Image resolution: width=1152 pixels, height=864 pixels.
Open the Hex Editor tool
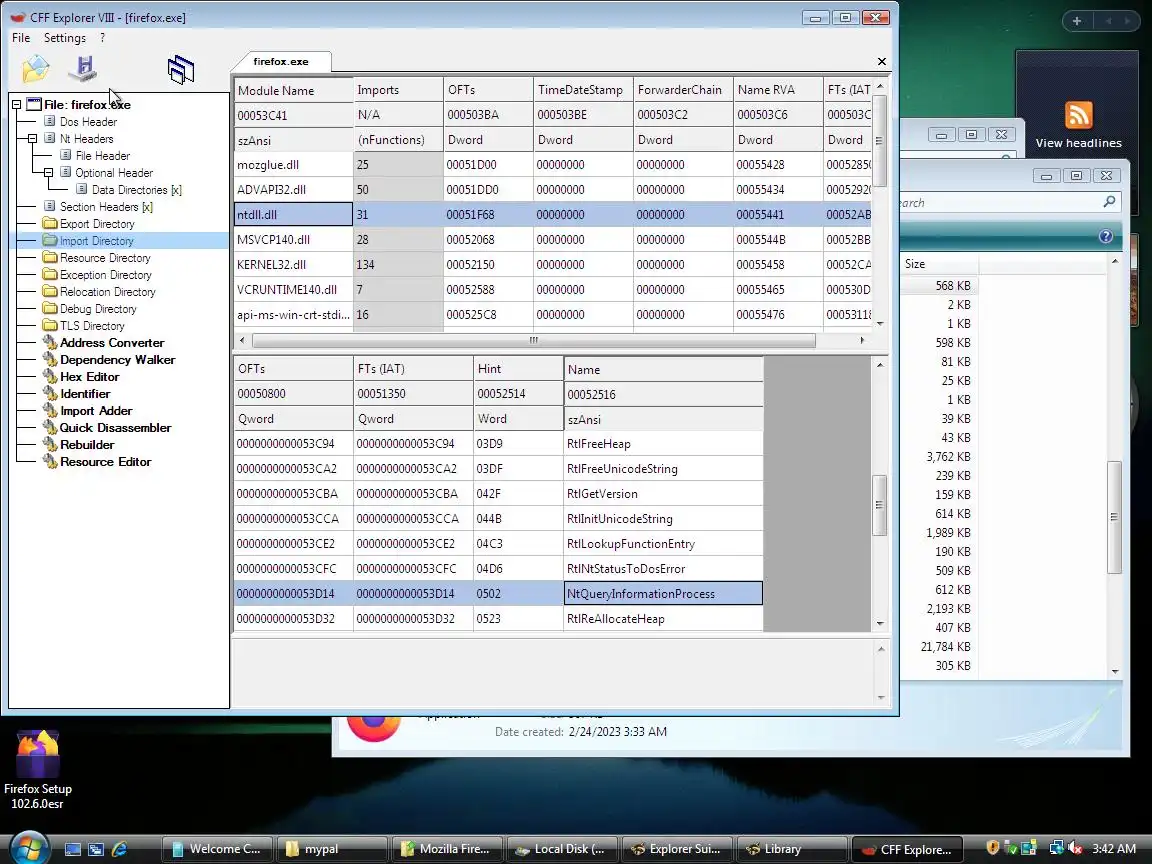(90, 376)
